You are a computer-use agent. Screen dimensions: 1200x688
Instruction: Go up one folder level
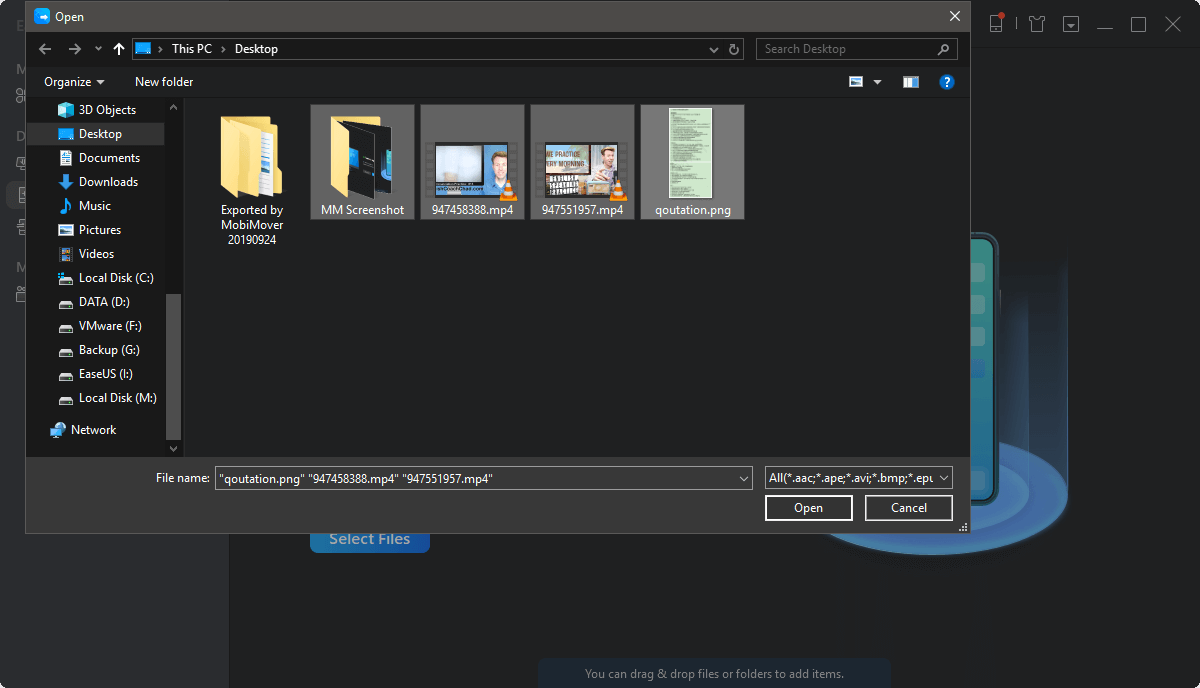(120, 49)
